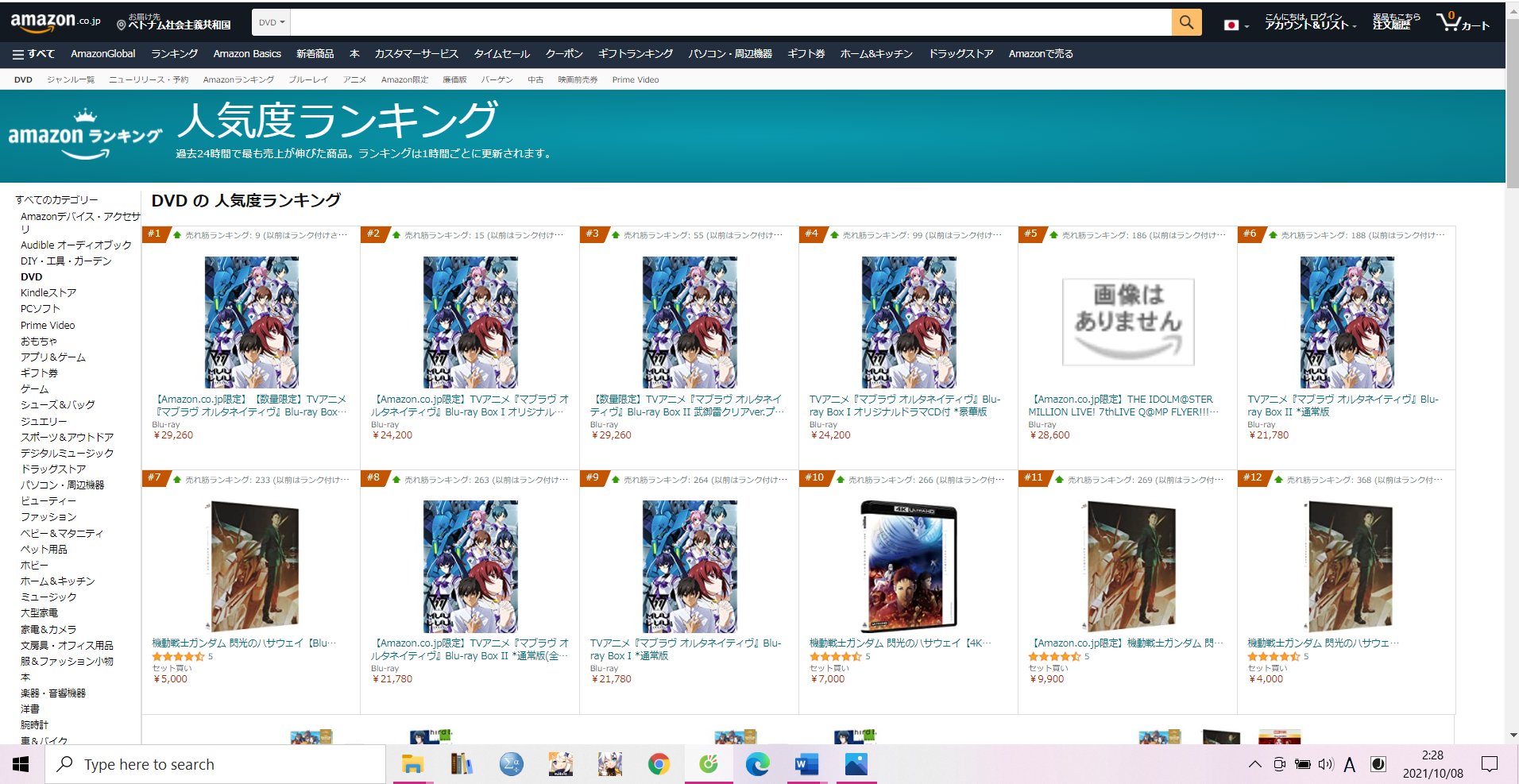The image size is (1519, 784).
Task: Select ファッション category in sidebar
Action: (48, 517)
